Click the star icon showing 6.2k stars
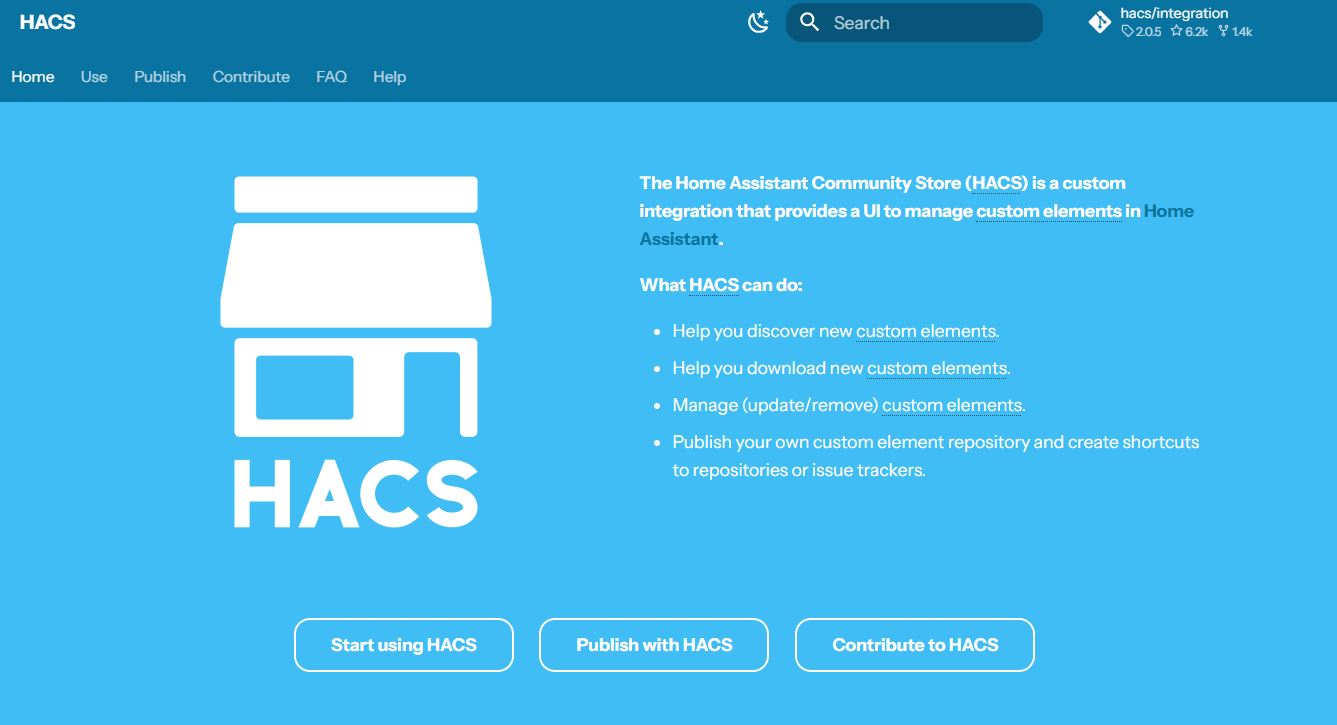The width and height of the screenshot is (1337, 725). tap(1179, 31)
